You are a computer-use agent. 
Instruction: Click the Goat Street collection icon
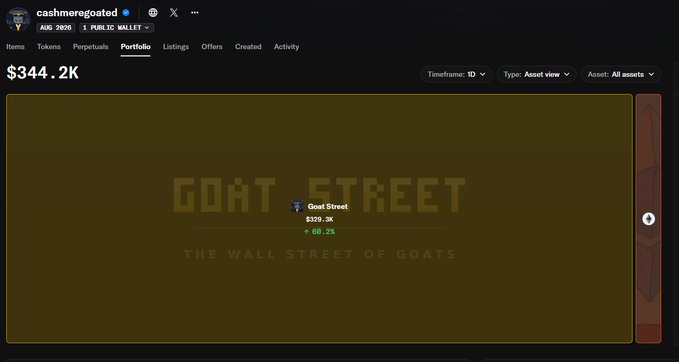click(x=297, y=206)
